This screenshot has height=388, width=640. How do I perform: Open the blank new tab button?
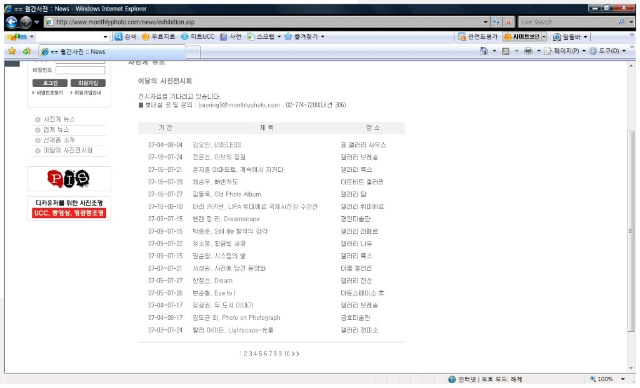(x=193, y=52)
